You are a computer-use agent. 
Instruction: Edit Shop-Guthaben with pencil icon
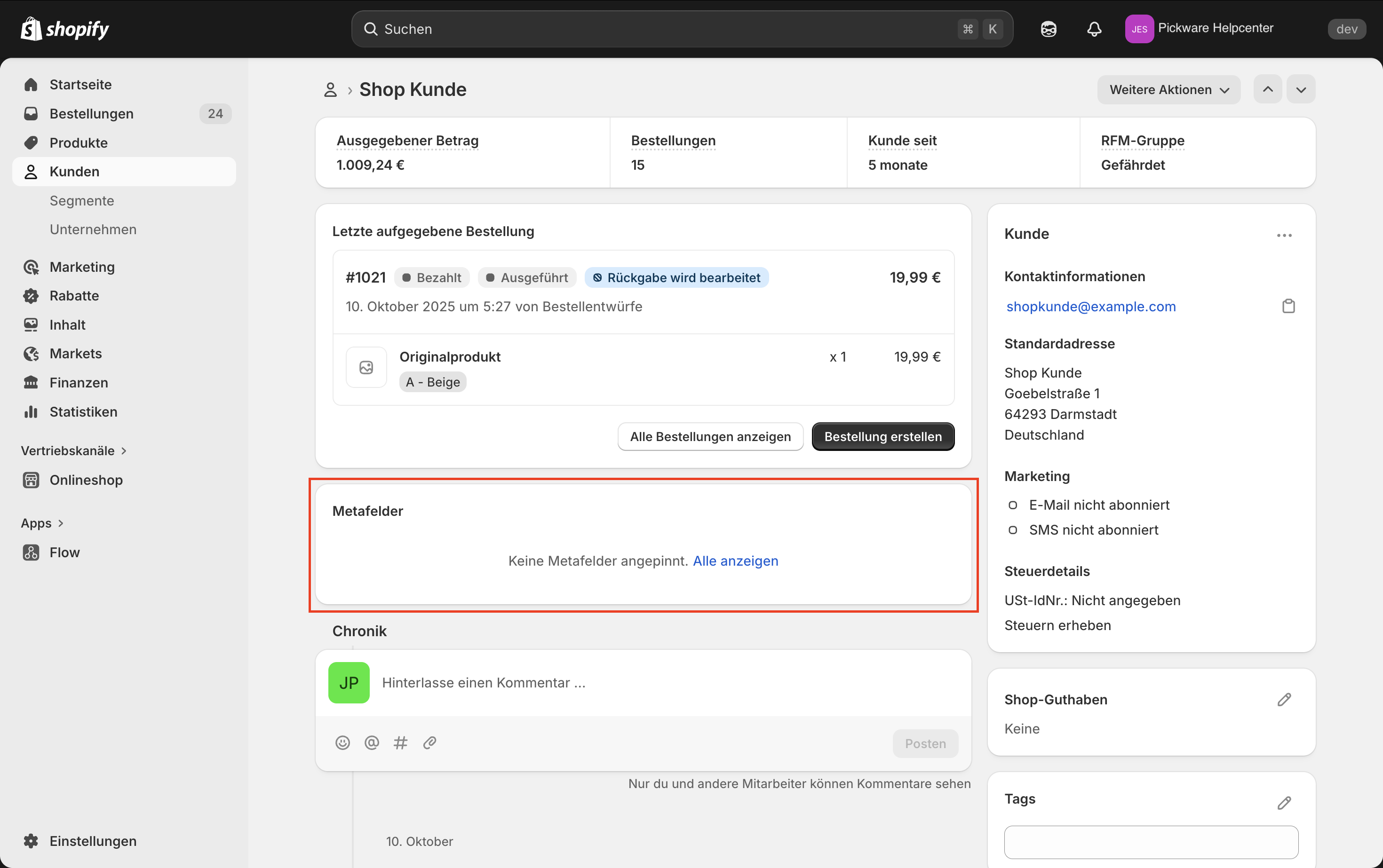tap(1284, 699)
